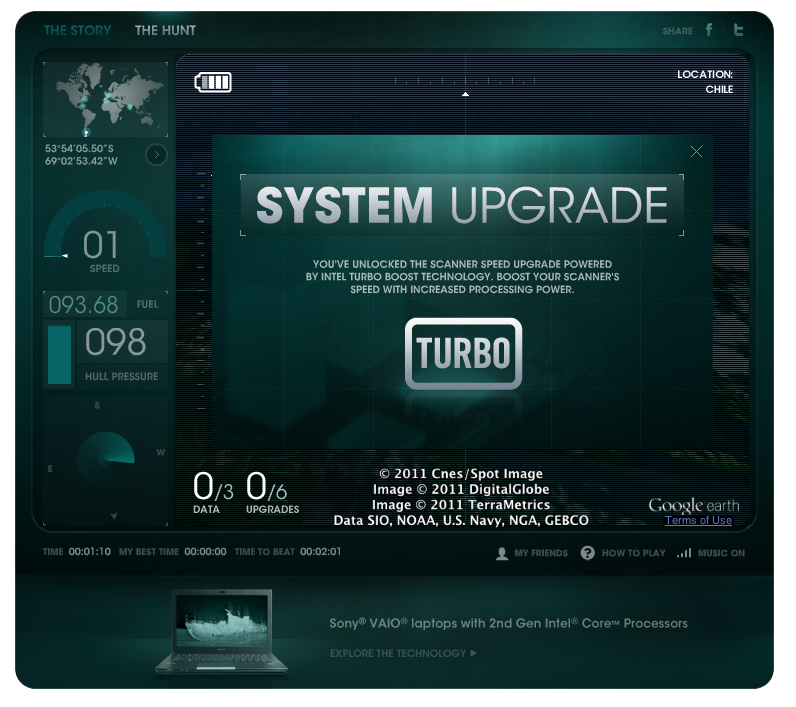Click Explore The Technology link
The height and width of the screenshot is (707, 796).
[403, 653]
